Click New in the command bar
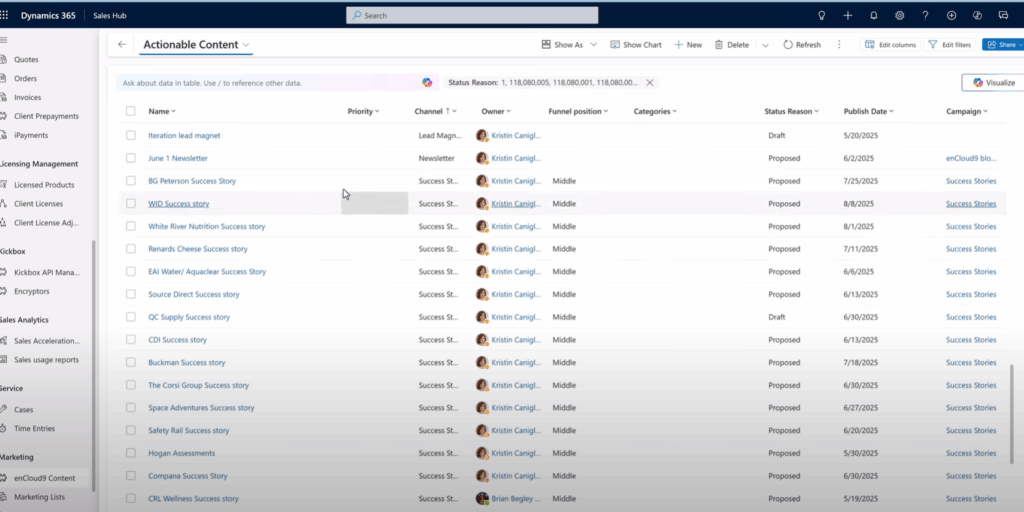The width and height of the screenshot is (1024, 512). pyautogui.click(x=688, y=44)
